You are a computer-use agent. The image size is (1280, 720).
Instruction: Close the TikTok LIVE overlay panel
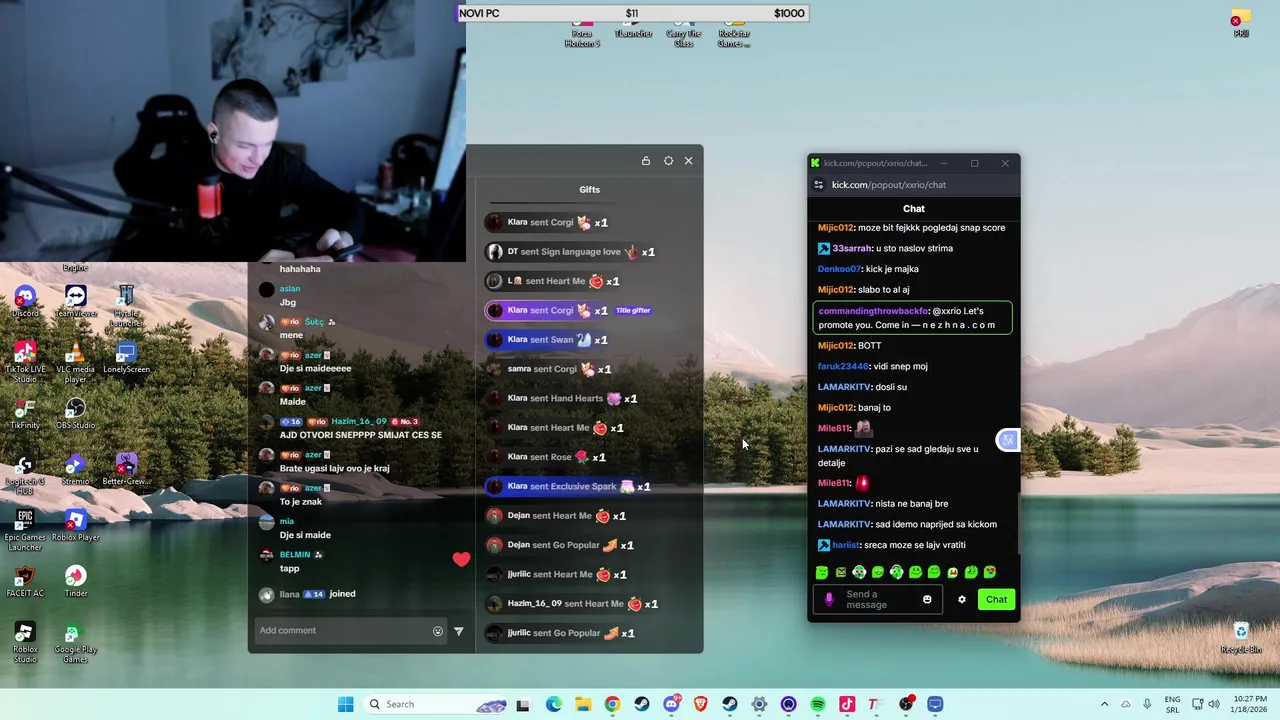pos(688,161)
